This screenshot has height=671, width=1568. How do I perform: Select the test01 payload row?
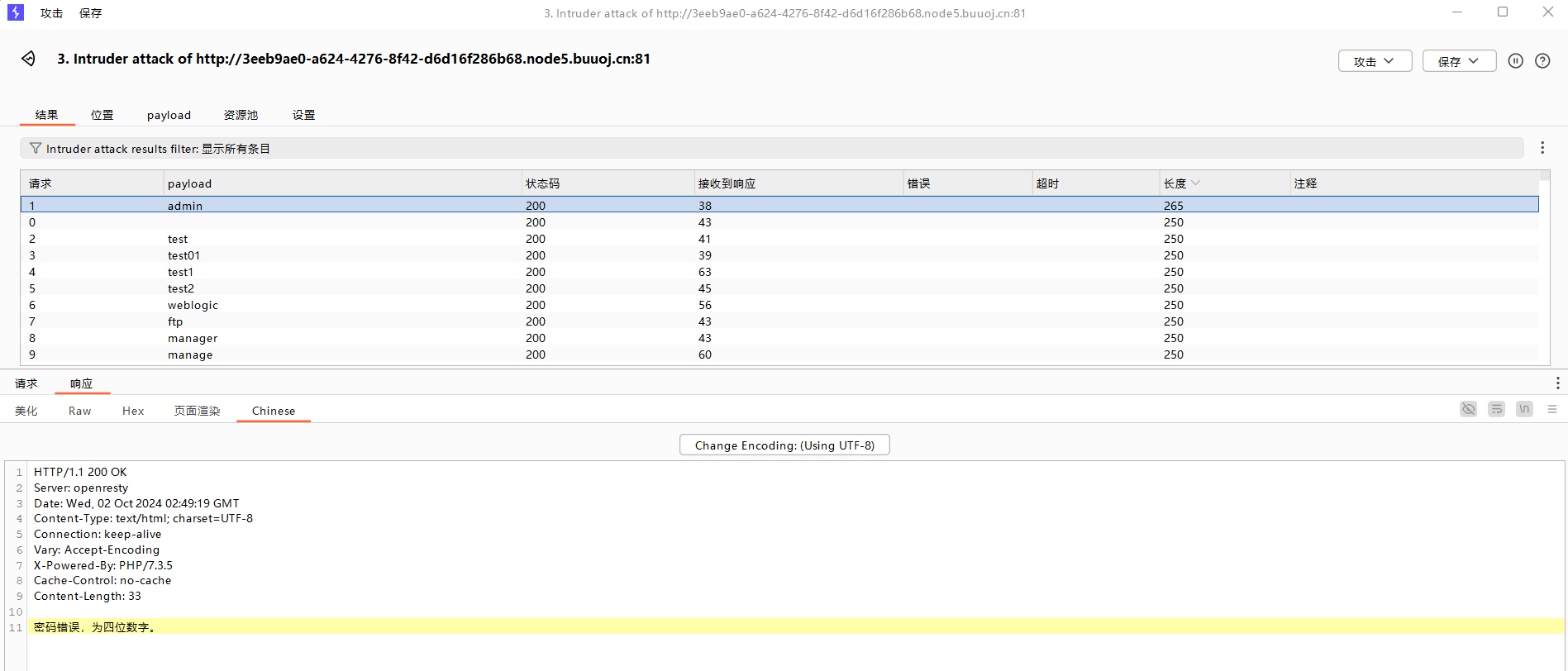click(x=779, y=255)
